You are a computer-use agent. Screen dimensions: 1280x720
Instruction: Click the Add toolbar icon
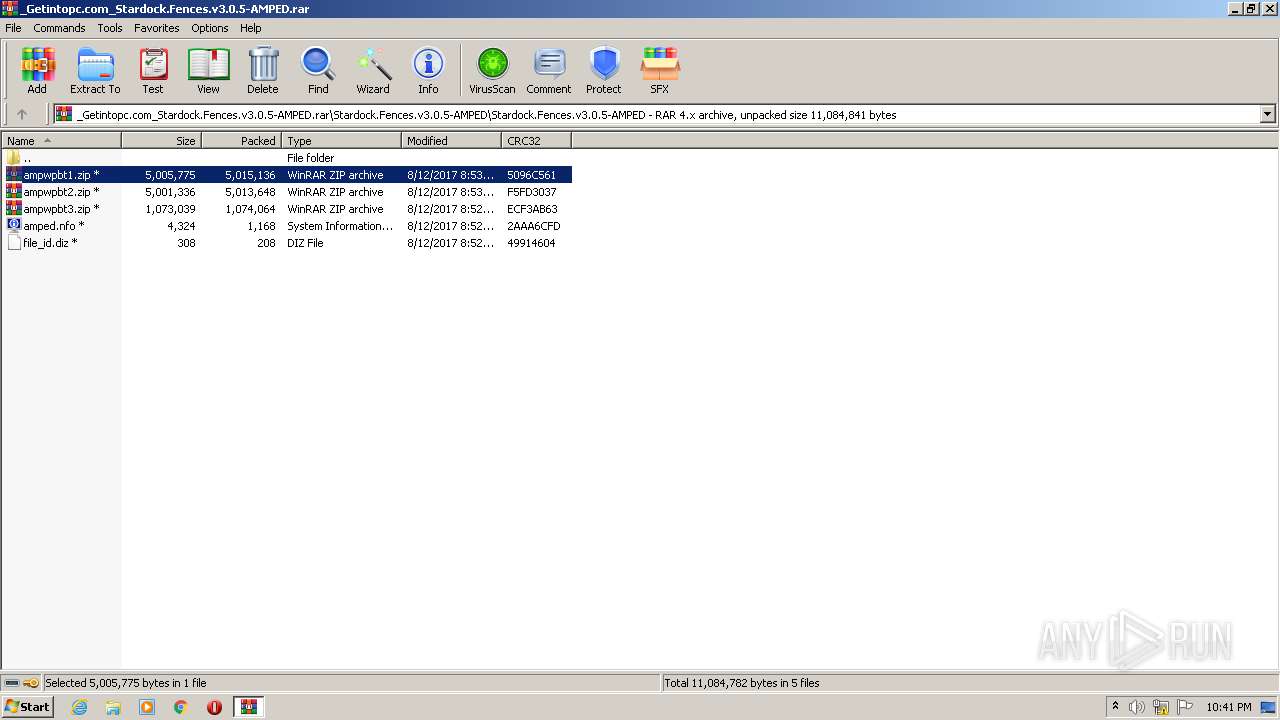click(x=37, y=70)
